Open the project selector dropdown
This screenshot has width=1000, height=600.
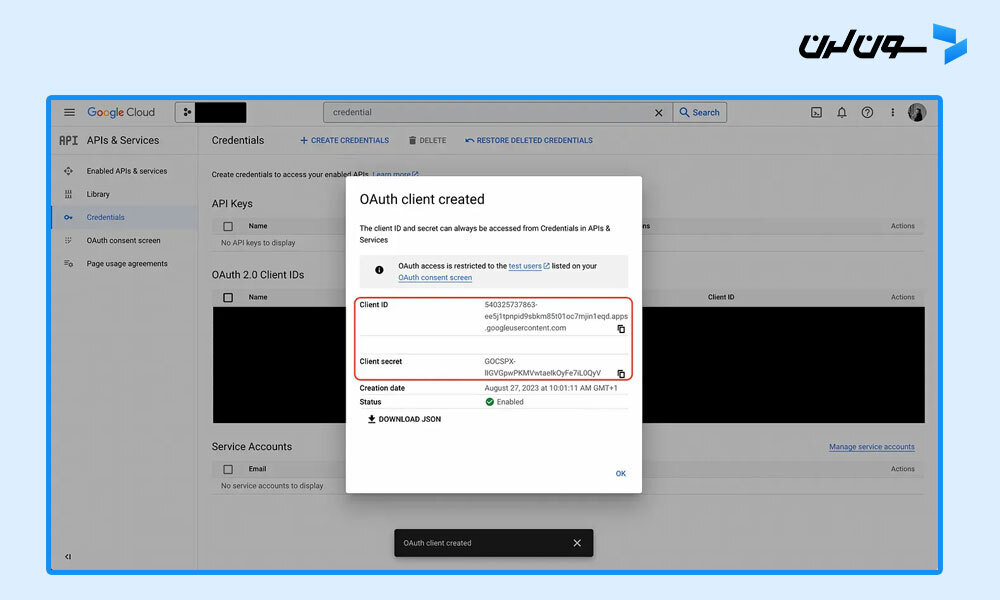click(x=211, y=112)
